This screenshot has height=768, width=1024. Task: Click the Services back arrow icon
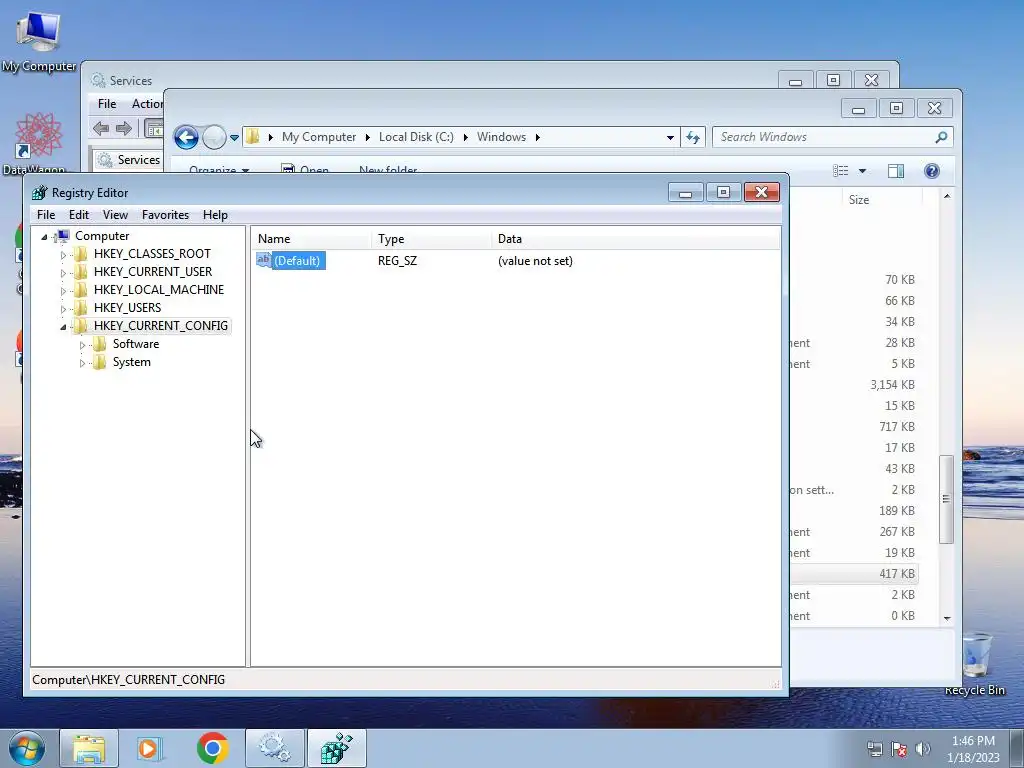[101, 129]
